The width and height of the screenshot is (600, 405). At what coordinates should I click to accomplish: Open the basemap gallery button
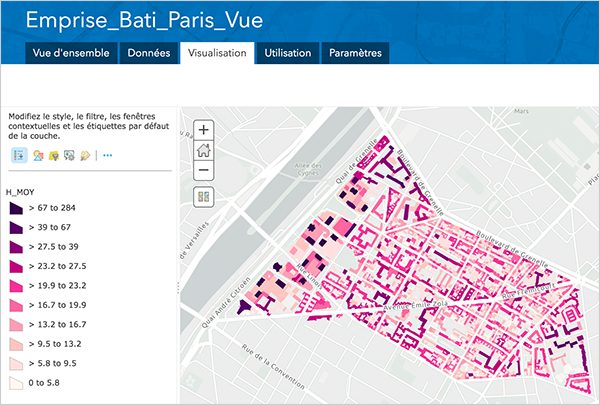pyautogui.click(x=204, y=197)
